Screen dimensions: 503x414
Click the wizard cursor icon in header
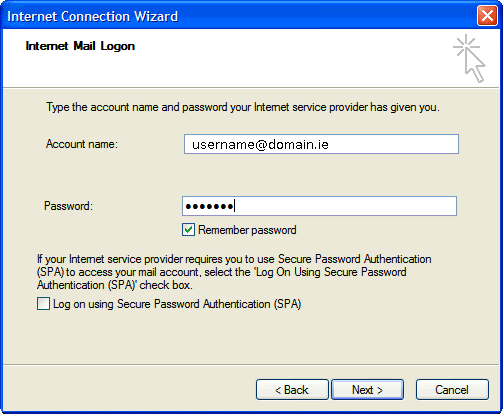470,58
